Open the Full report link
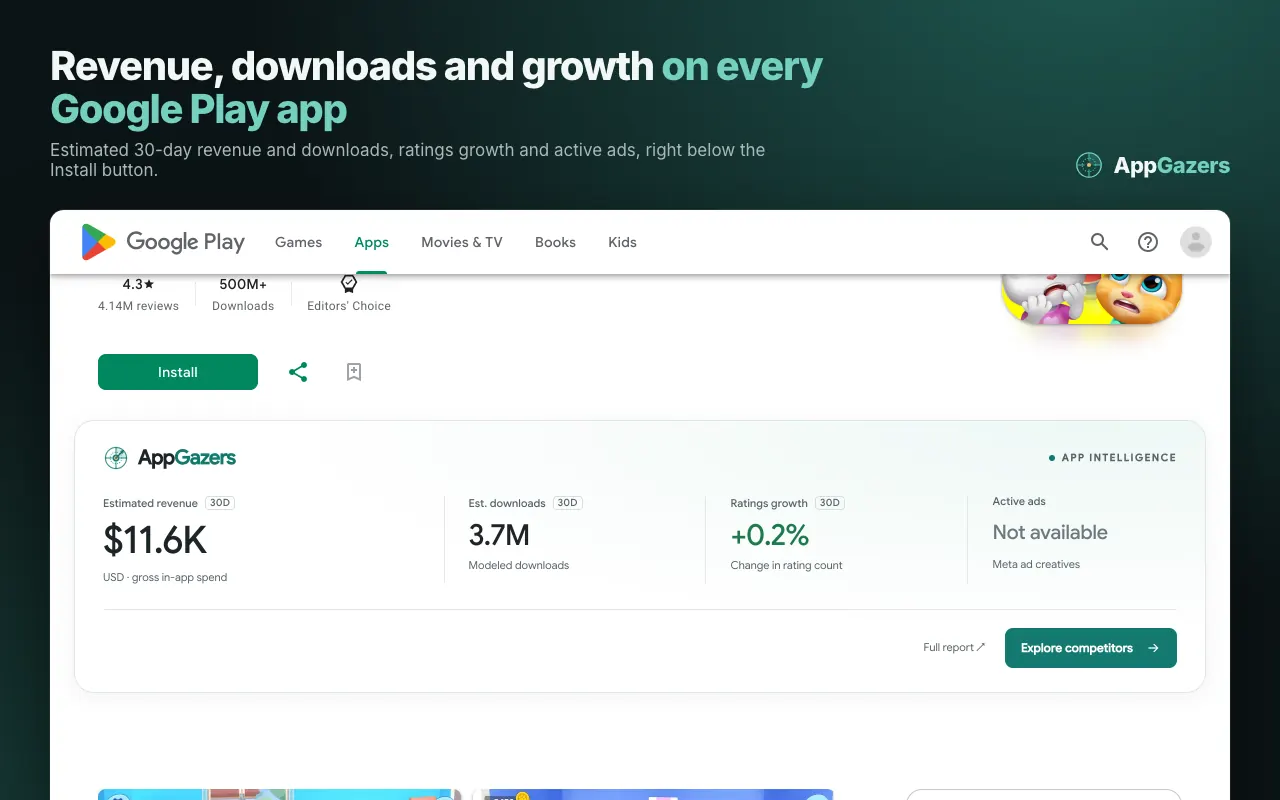Viewport: 1280px width, 800px height. [x=954, y=648]
